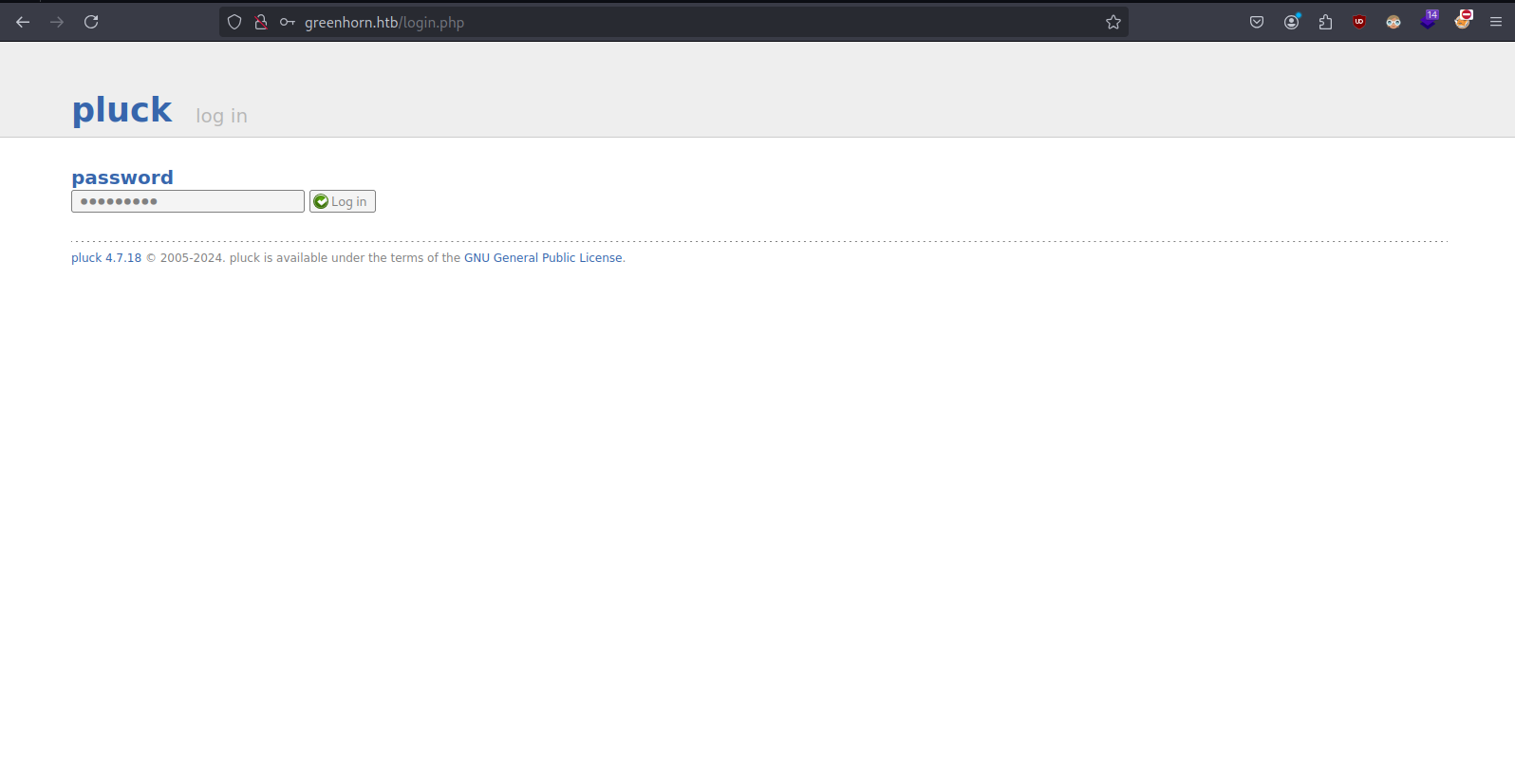Open the Firefox account icon

pos(1291,22)
